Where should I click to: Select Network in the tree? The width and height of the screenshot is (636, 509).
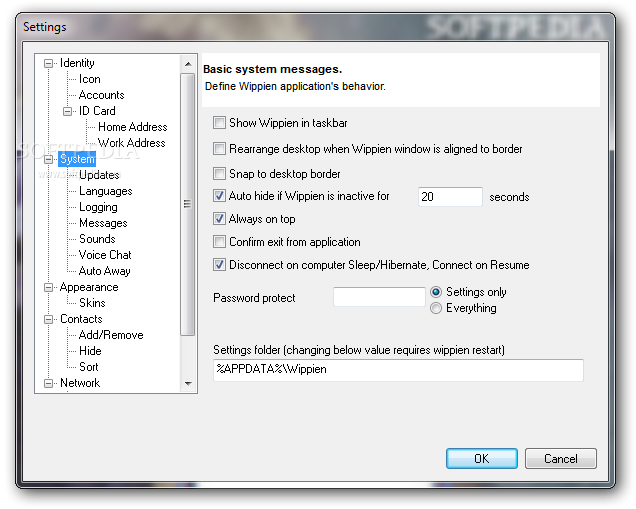pos(80,383)
